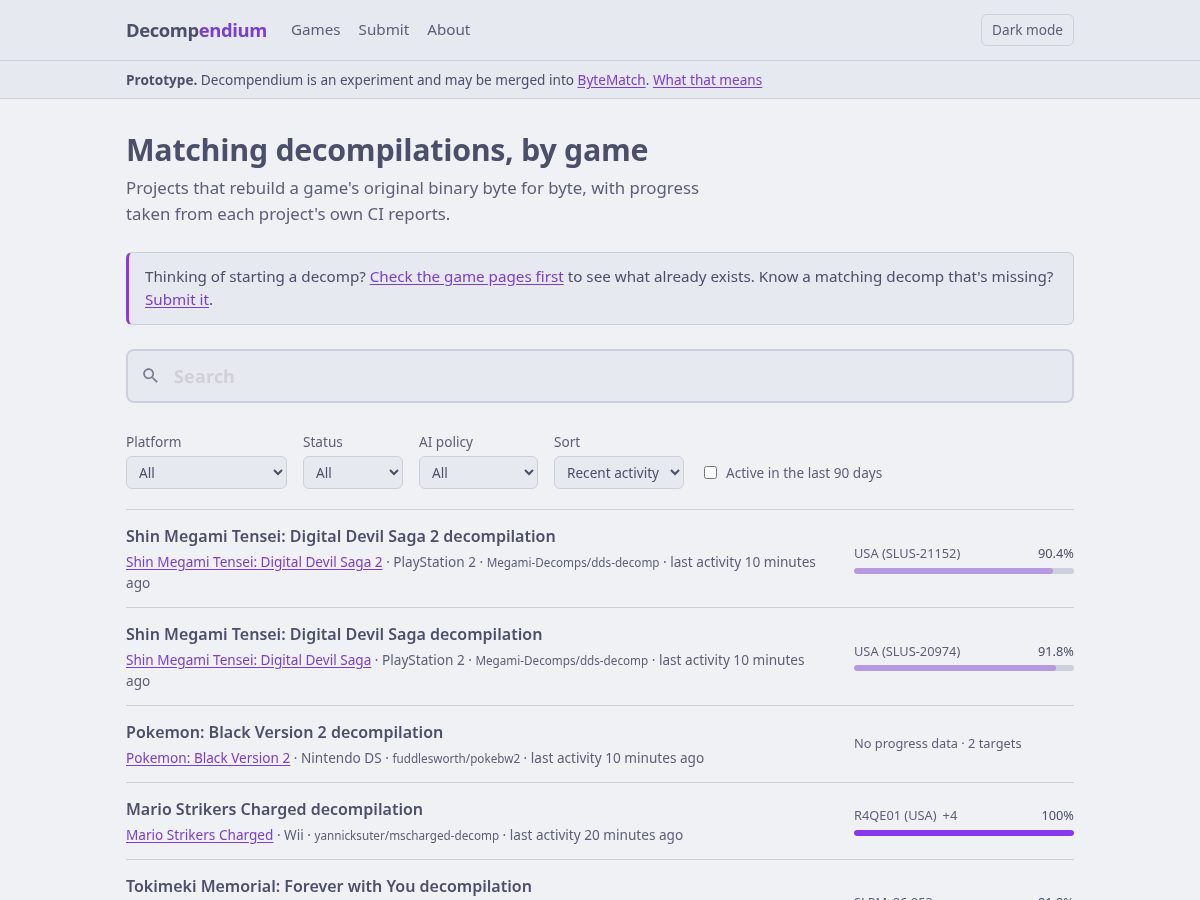
Task: Click 'Tokimeki Memorial: Forever with You decompilation' title
Action: [x=329, y=886]
